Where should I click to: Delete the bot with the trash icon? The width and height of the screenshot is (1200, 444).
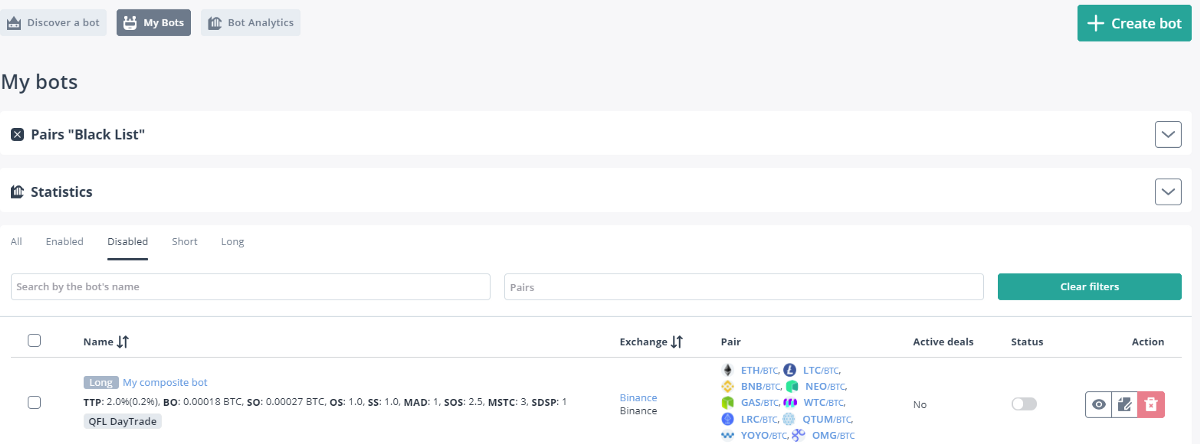(x=1151, y=404)
